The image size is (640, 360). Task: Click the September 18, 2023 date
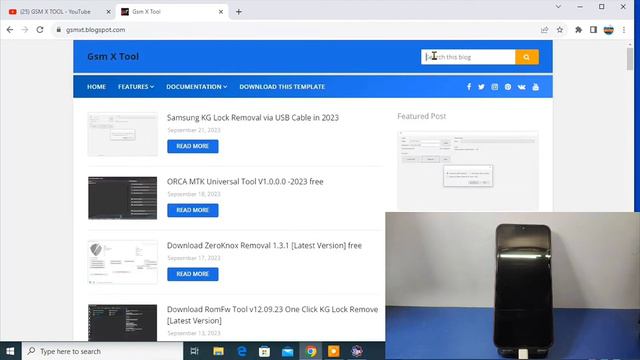[194, 194]
